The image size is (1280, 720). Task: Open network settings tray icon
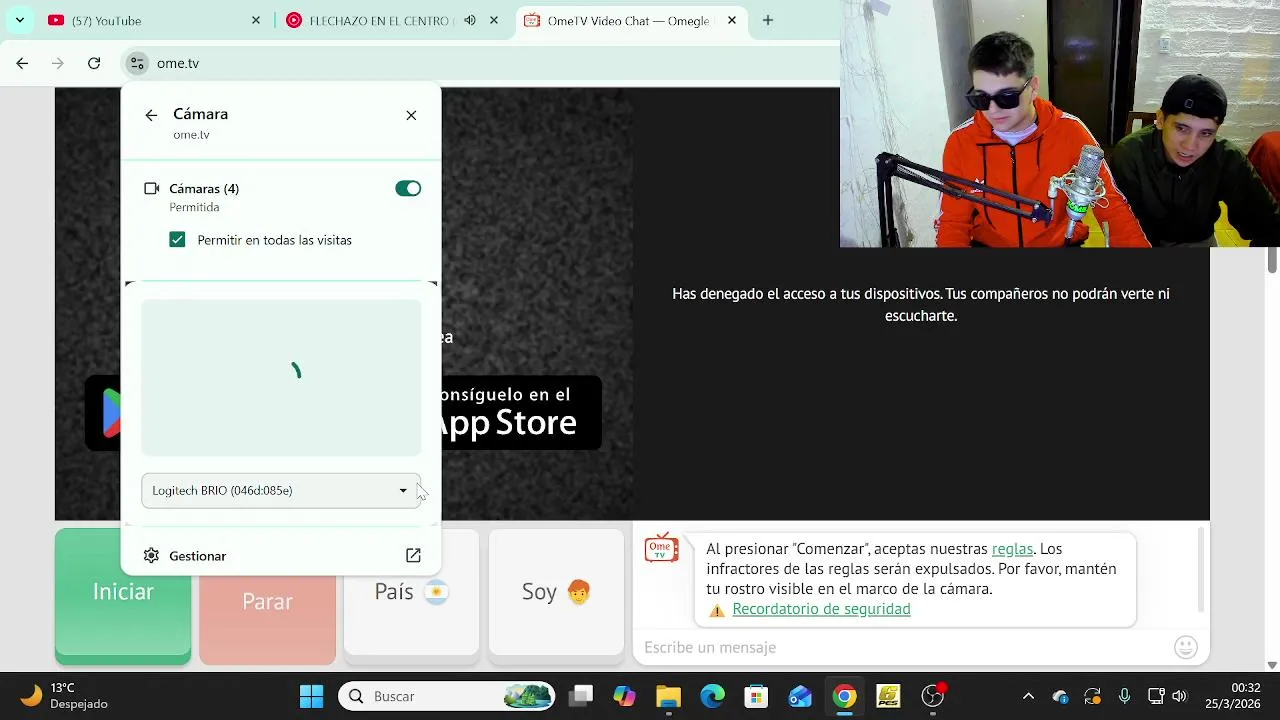click(1156, 696)
